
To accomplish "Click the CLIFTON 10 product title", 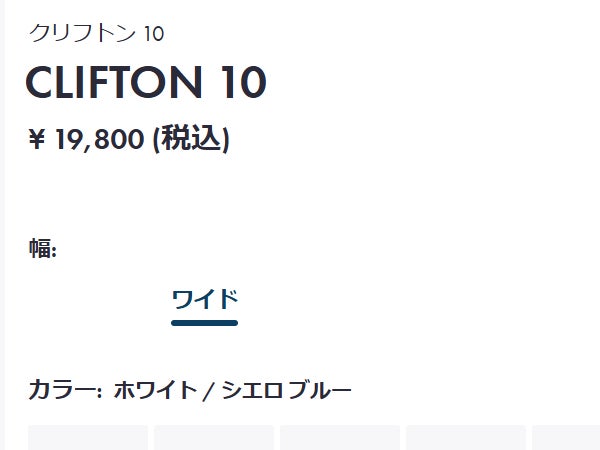I will [x=146, y=83].
